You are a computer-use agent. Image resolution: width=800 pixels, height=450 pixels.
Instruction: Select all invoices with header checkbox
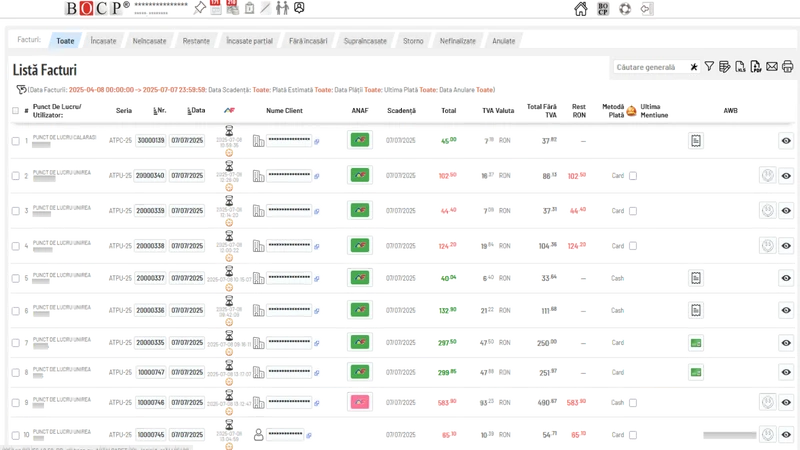(15, 111)
